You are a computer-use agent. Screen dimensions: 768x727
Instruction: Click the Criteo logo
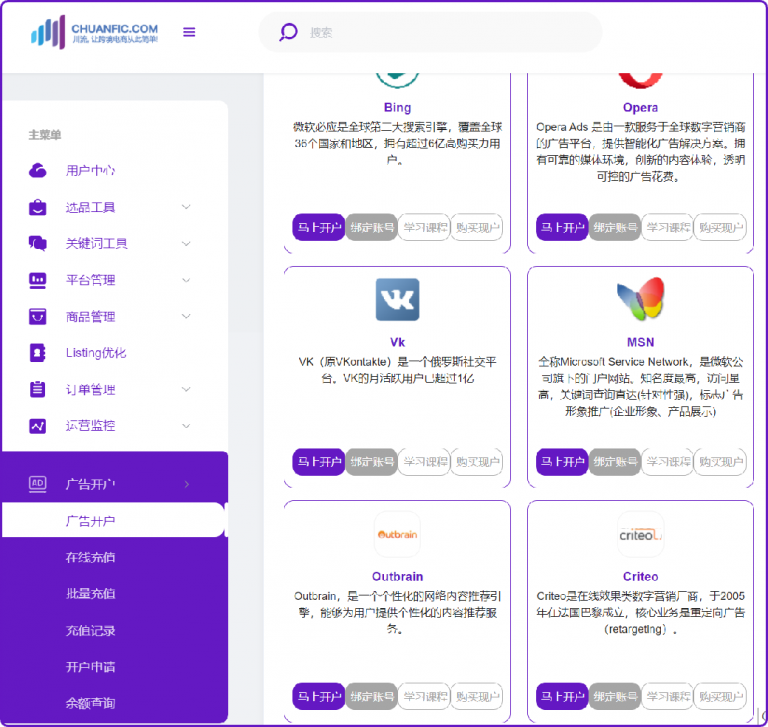[x=640, y=534]
